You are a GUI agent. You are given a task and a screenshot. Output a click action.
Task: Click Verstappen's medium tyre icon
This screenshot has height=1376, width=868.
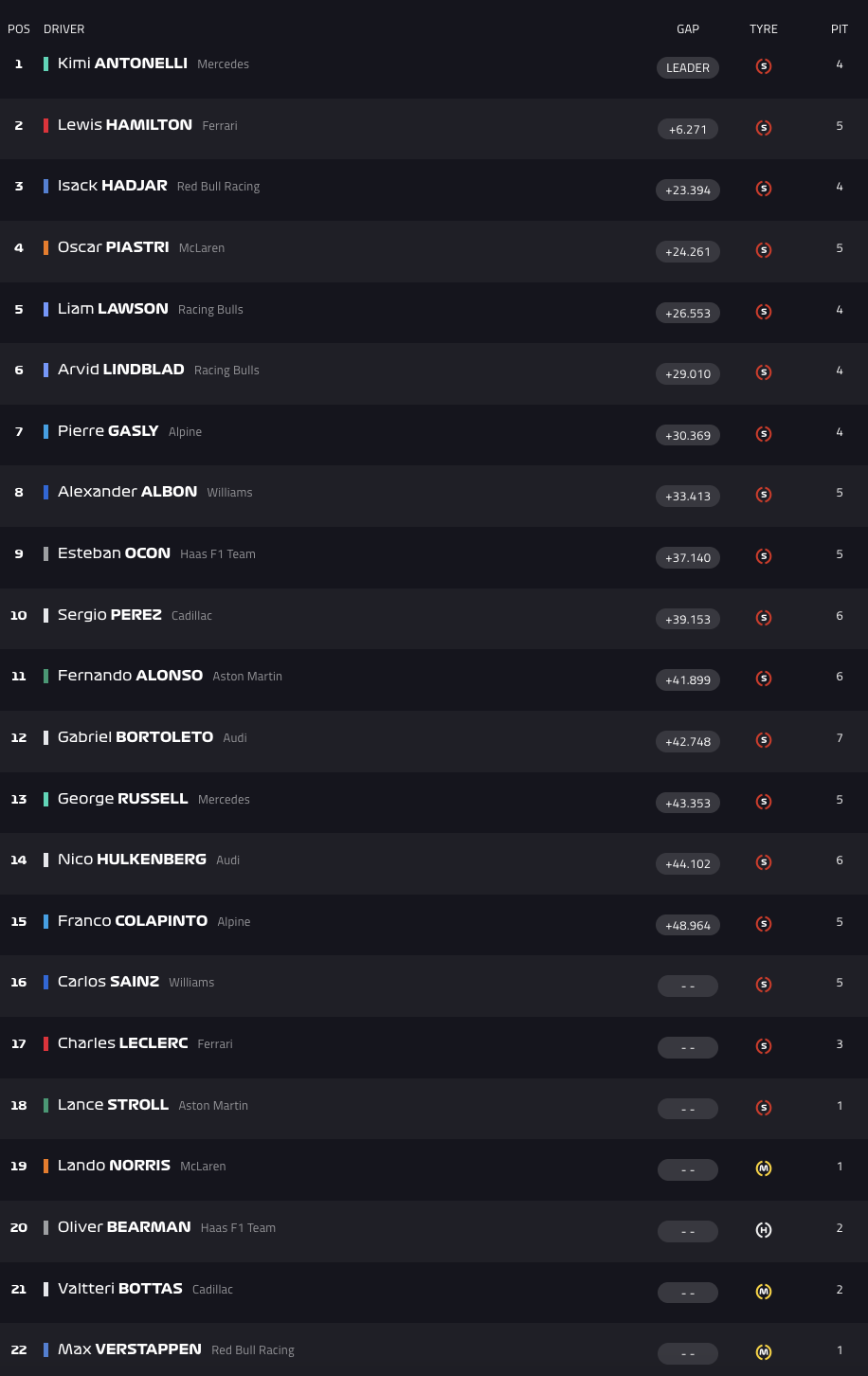764,1352
